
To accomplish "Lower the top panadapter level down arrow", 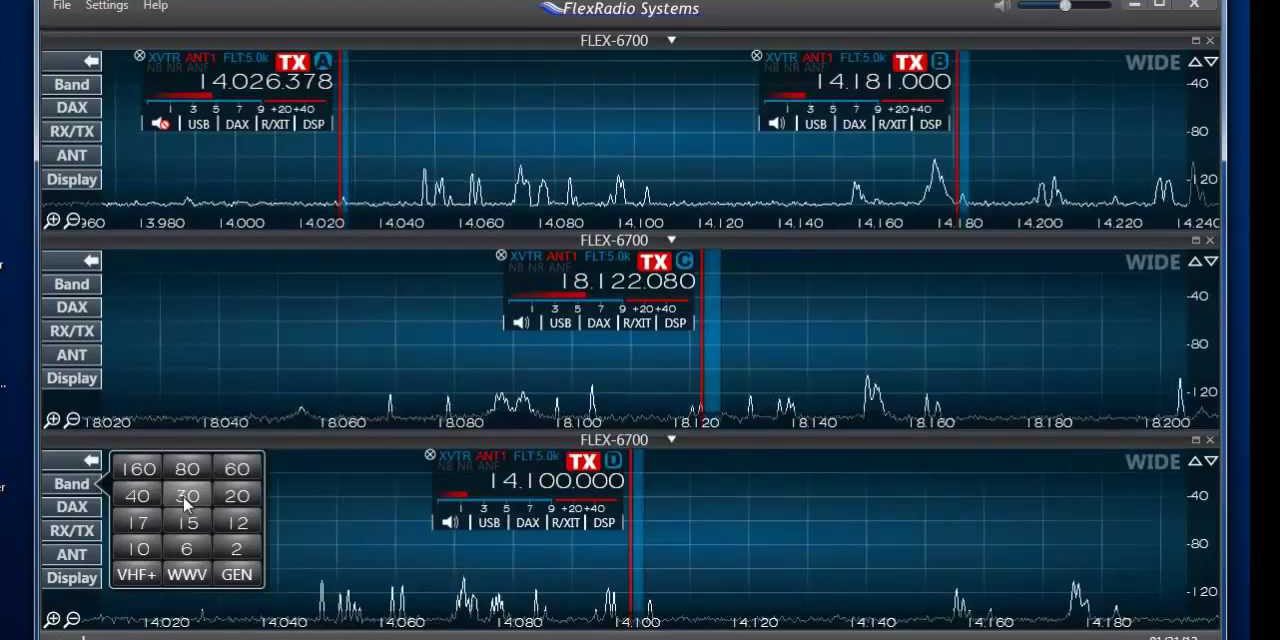I will (1211, 62).
